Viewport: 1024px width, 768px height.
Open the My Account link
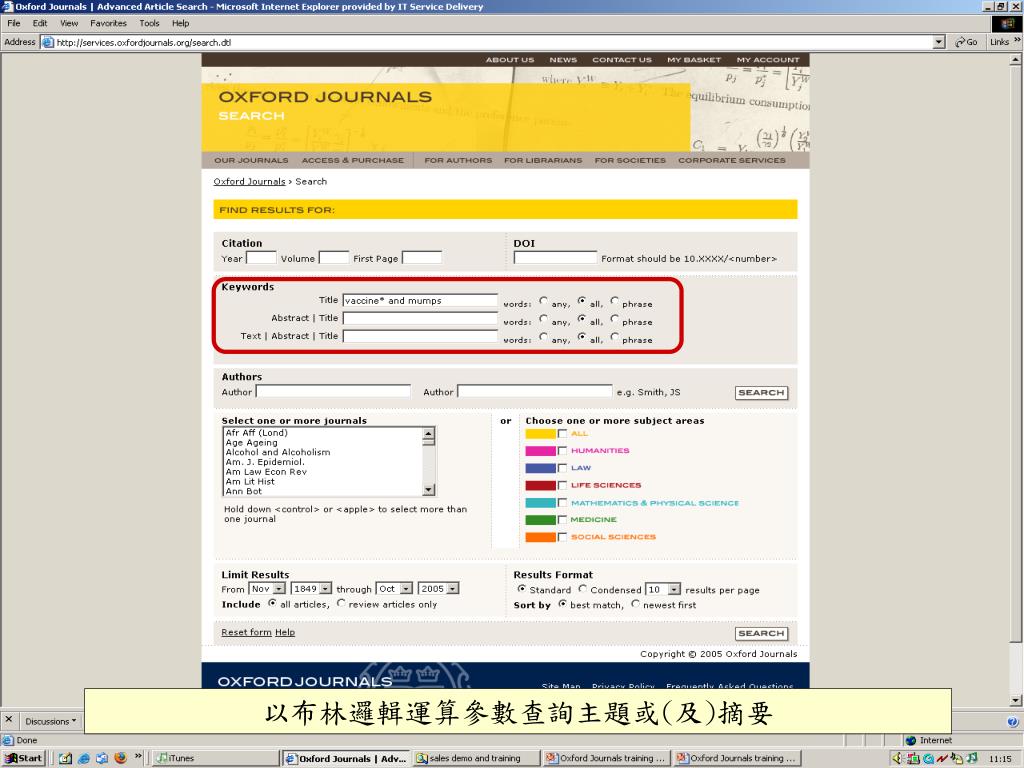click(x=767, y=59)
